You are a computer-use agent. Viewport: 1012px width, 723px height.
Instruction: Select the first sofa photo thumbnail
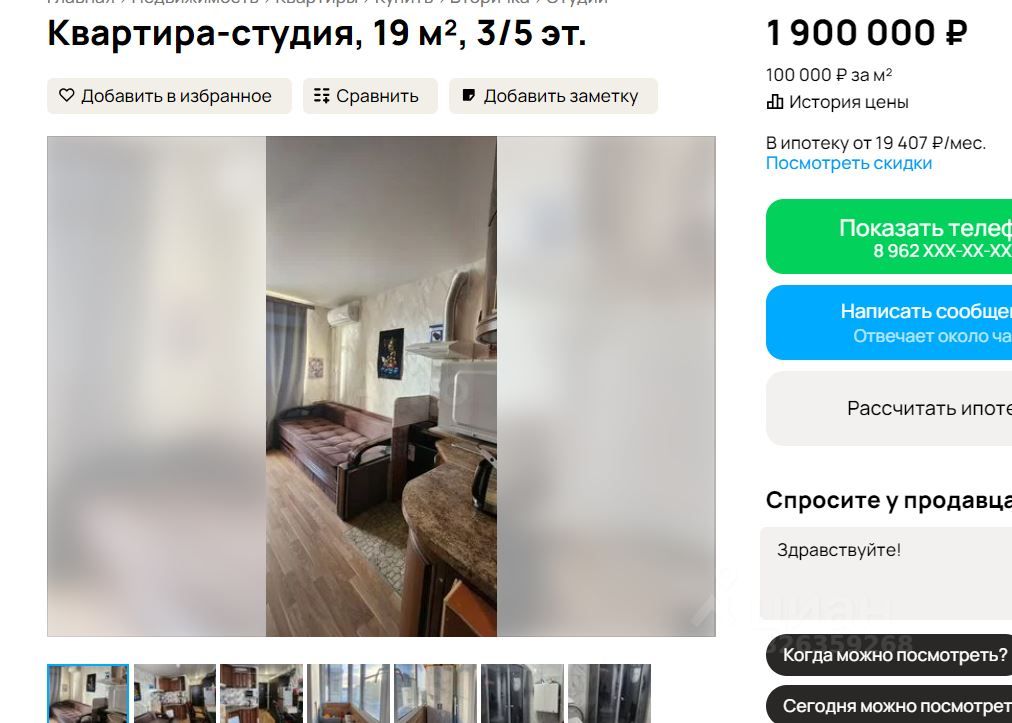tap(88, 693)
